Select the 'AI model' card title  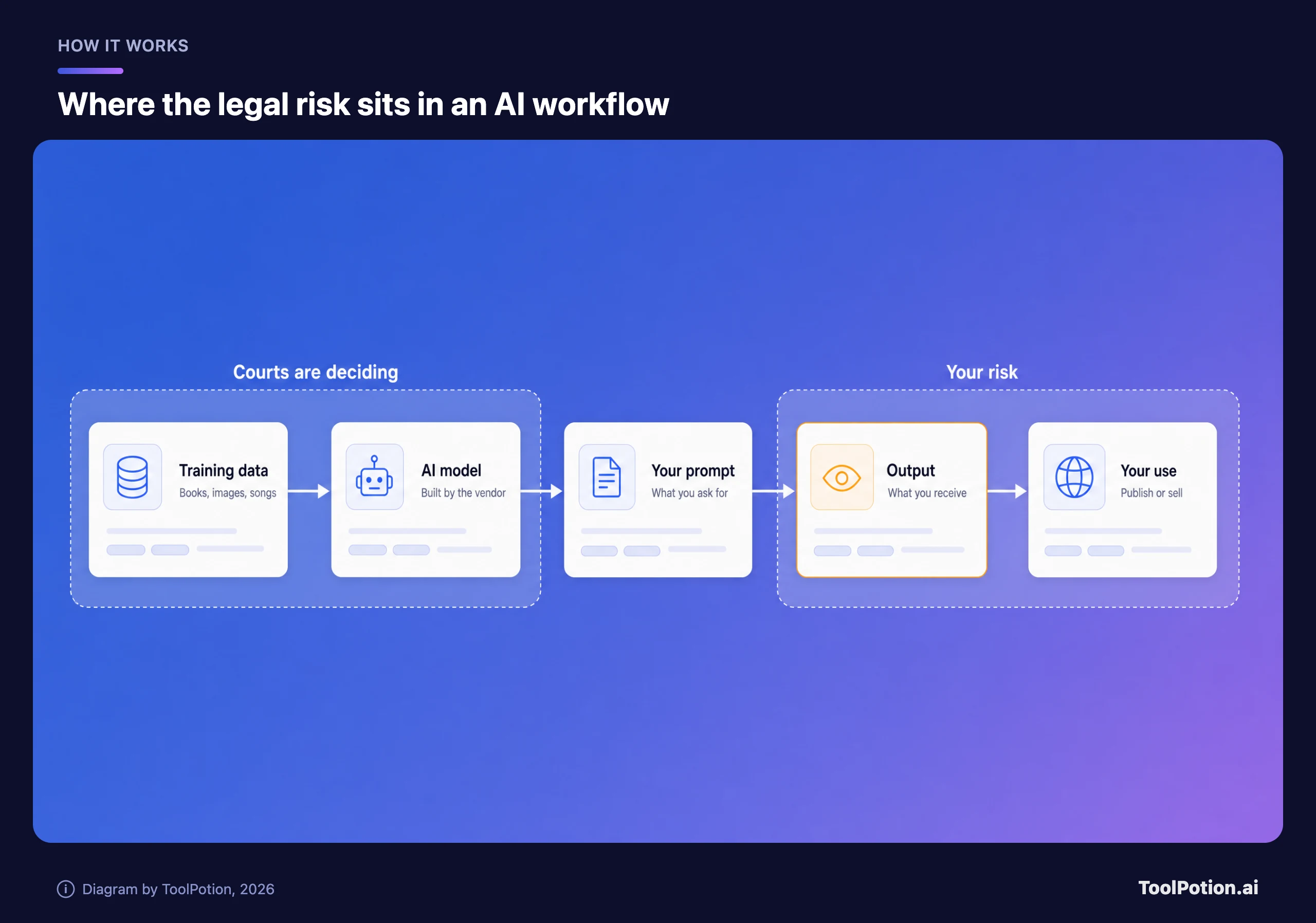coord(451,470)
